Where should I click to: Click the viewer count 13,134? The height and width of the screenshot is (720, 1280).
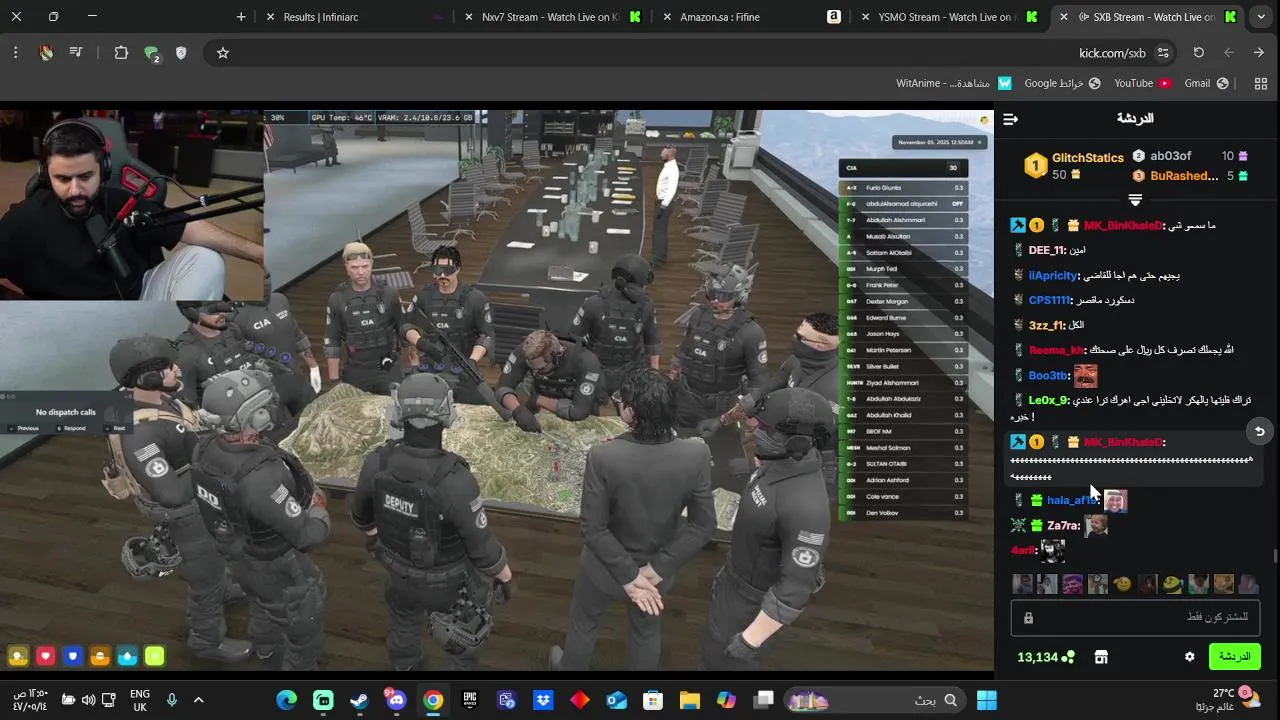(x=1037, y=657)
